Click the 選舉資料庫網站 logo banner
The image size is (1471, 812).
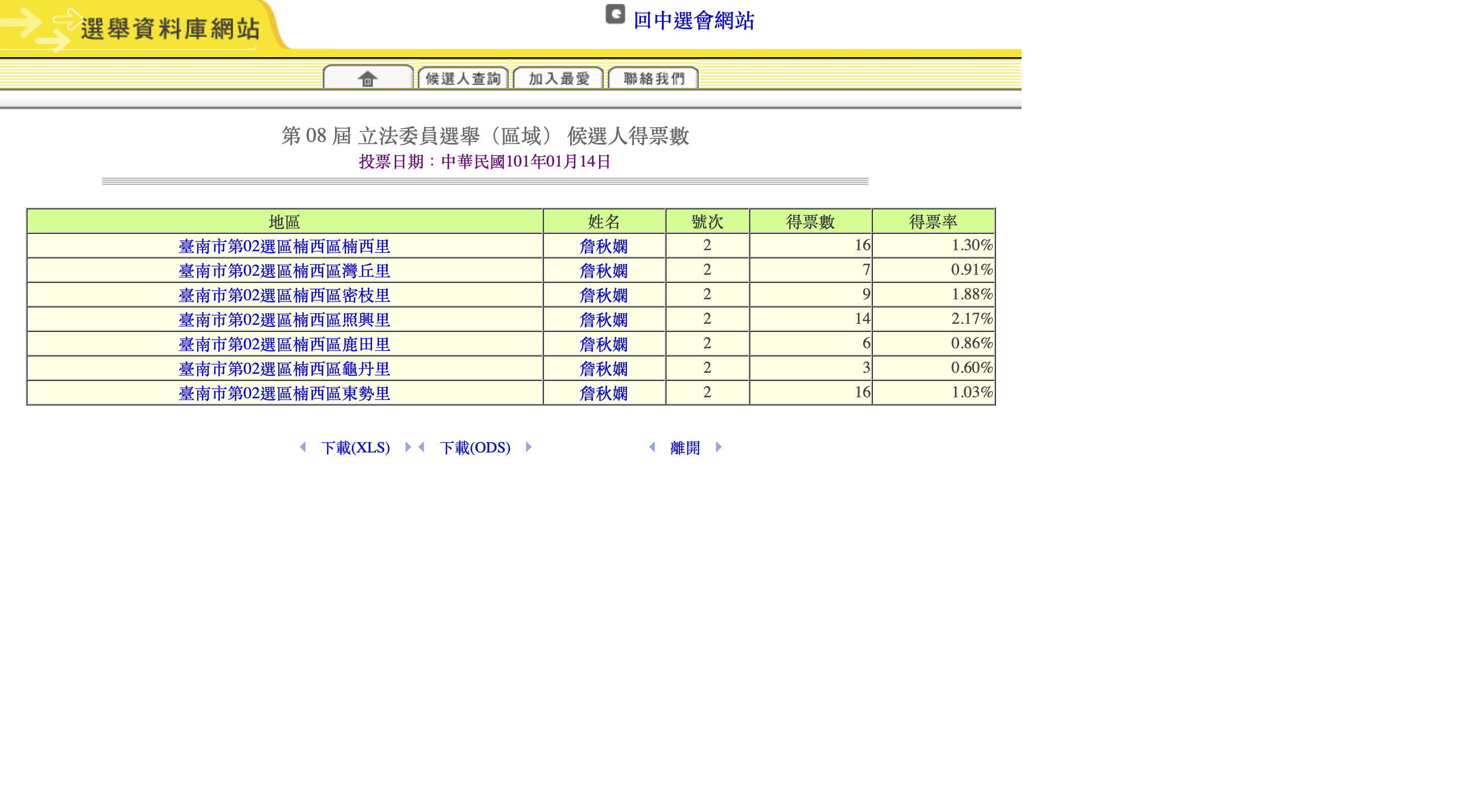point(170,29)
